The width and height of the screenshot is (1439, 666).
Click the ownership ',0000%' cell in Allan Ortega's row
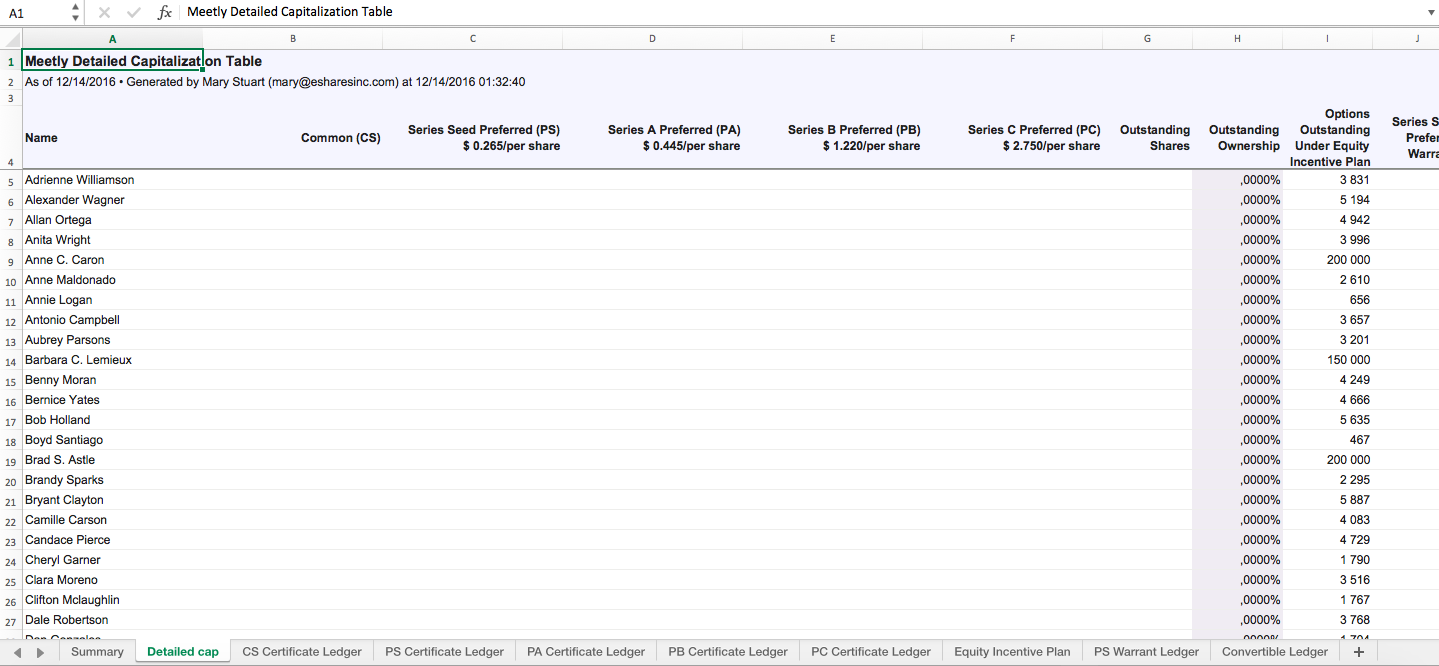(x=1238, y=220)
